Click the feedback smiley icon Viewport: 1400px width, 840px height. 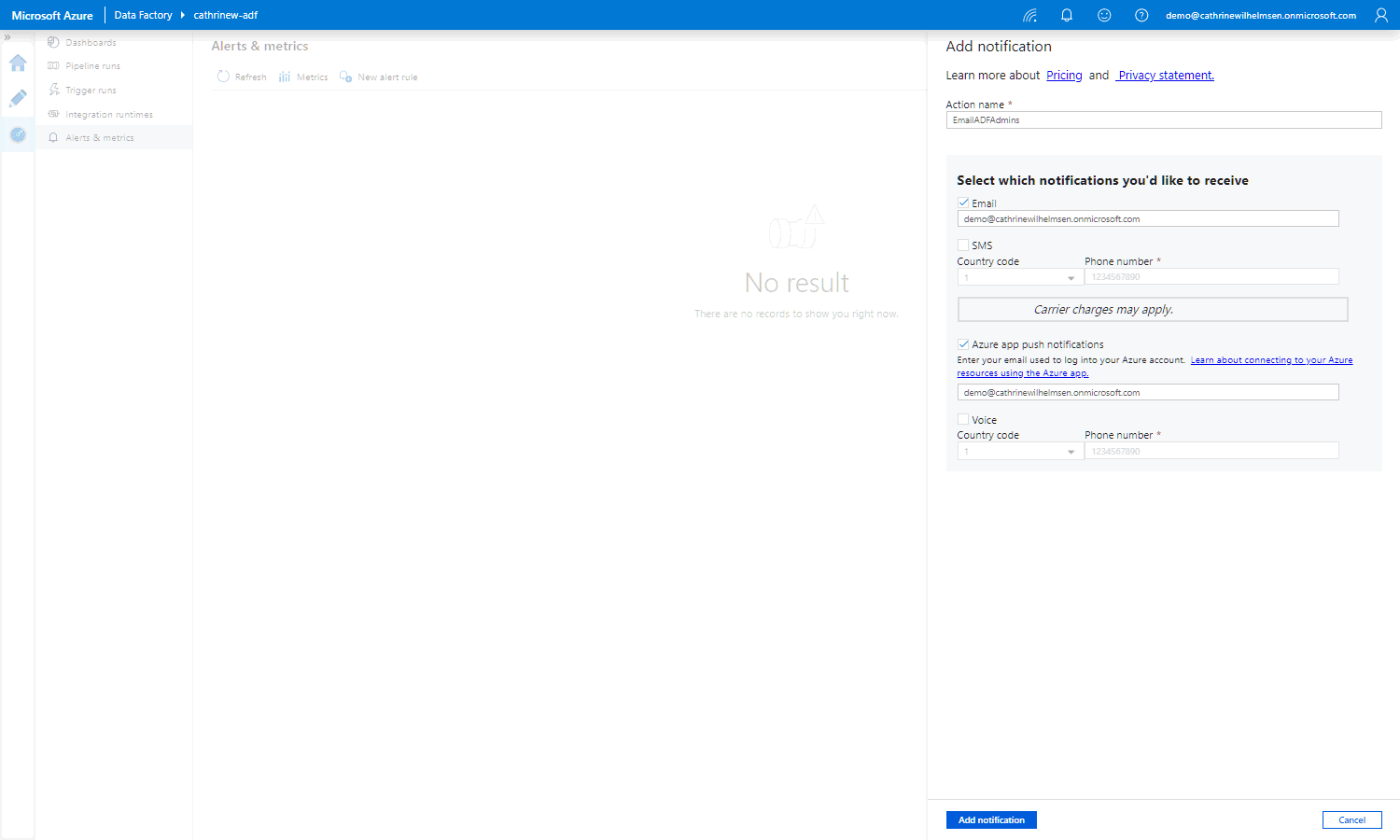(1104, 15)
